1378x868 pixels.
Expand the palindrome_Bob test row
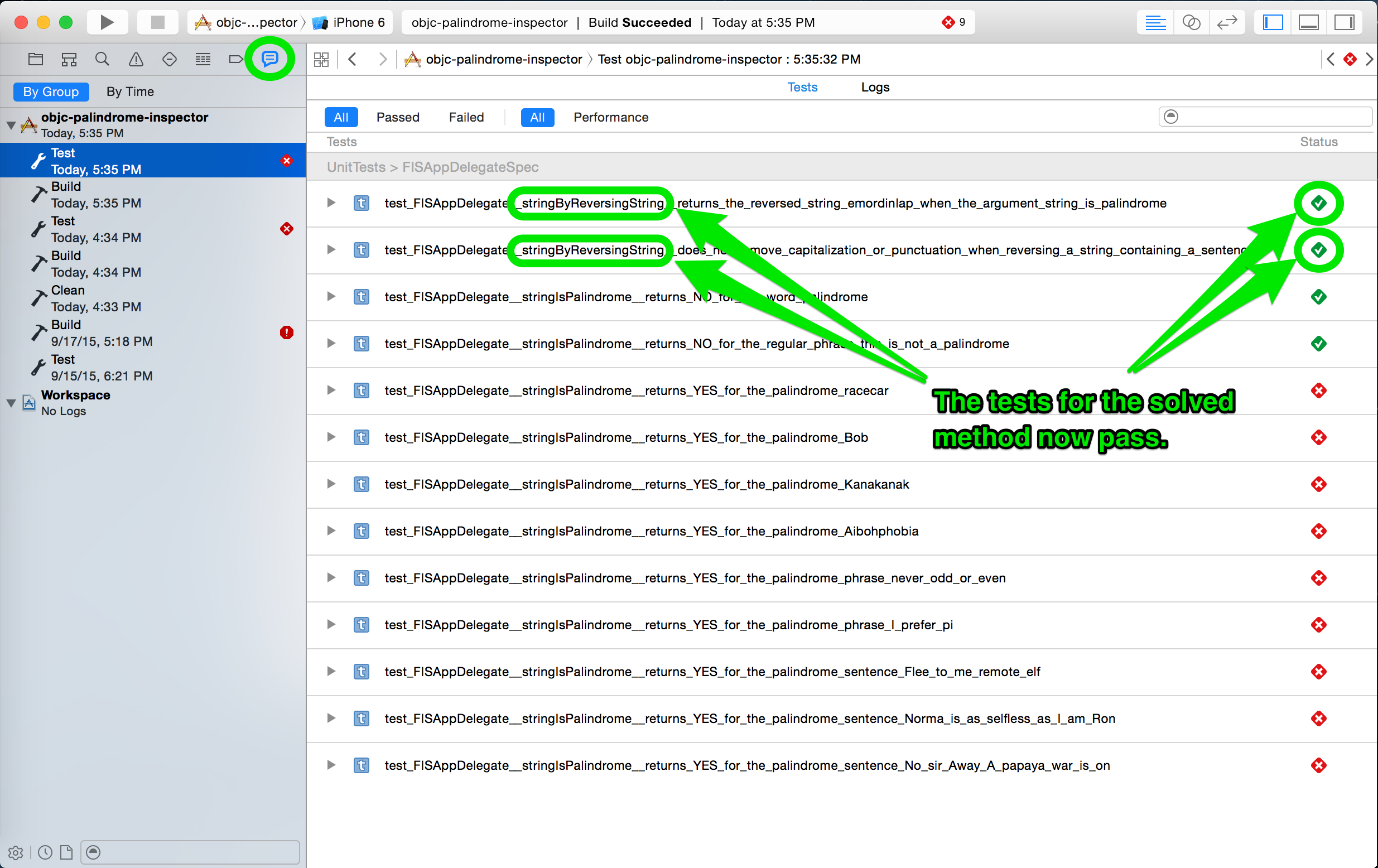coord(331,437)
